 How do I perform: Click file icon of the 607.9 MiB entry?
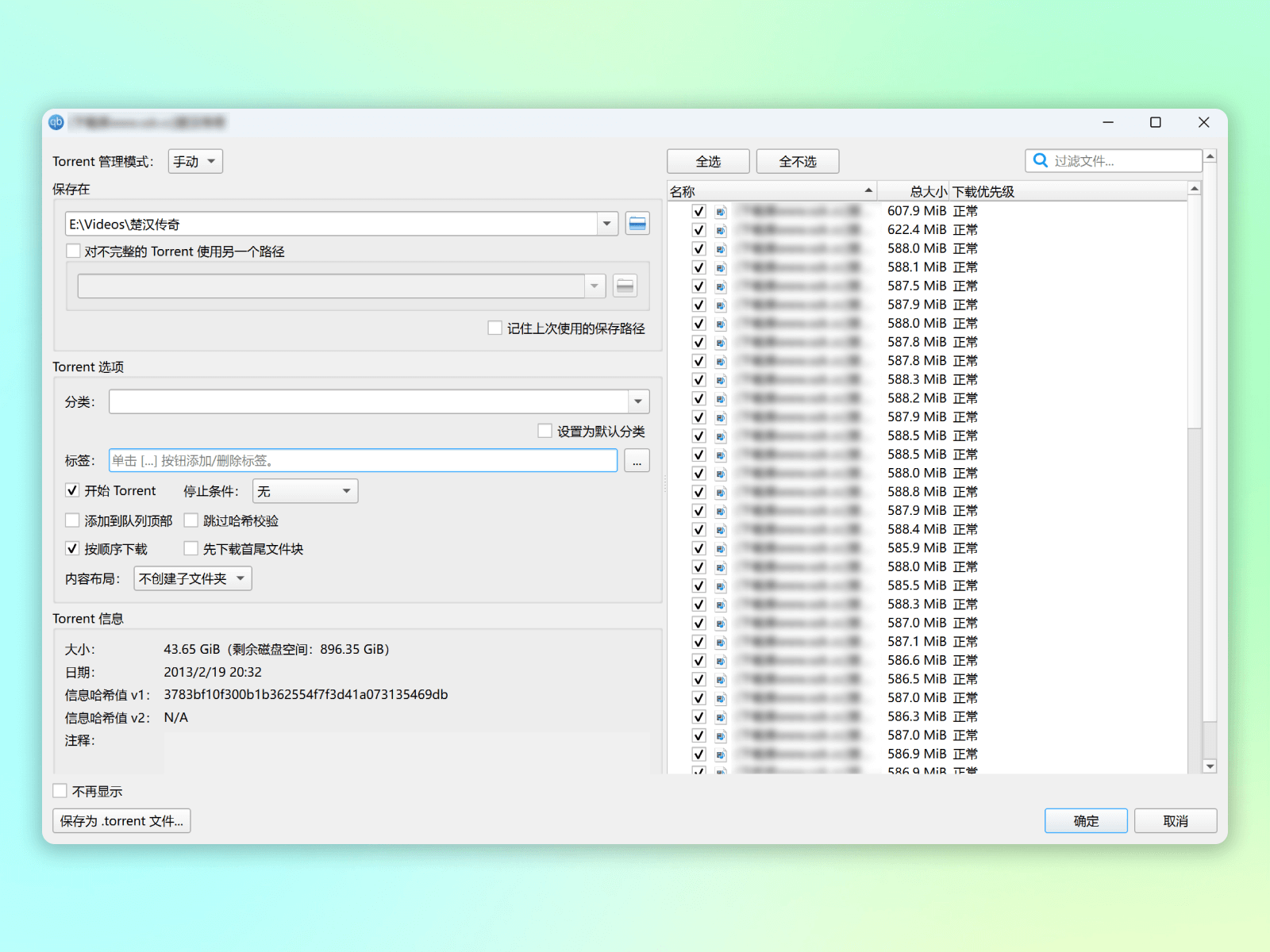721,212
